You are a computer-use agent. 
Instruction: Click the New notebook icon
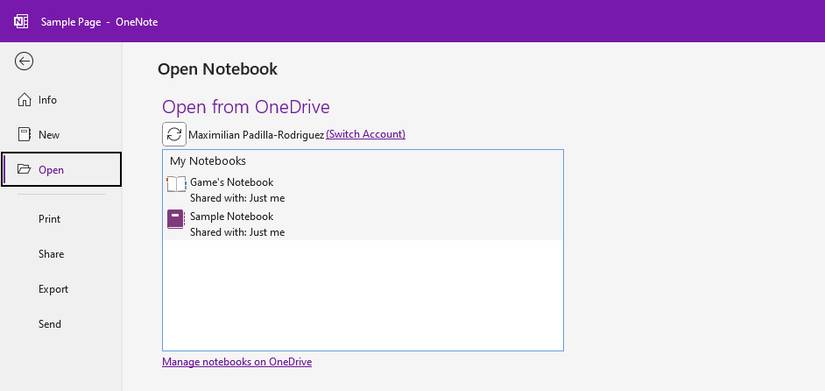tap(24, 135)
